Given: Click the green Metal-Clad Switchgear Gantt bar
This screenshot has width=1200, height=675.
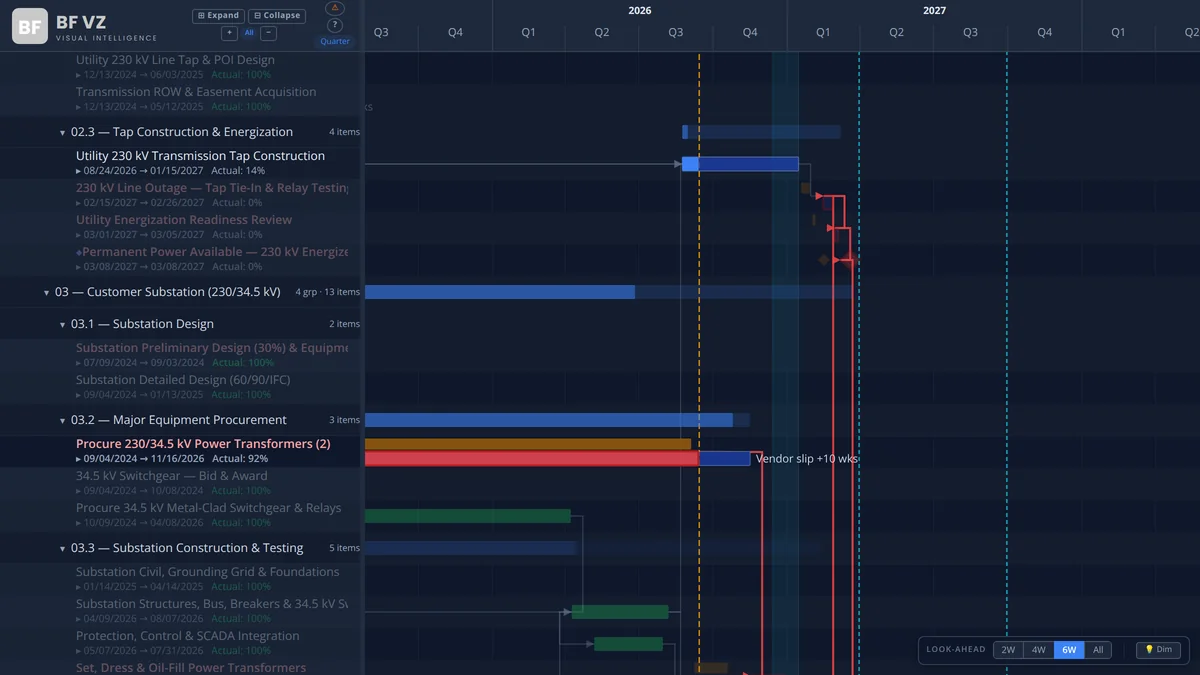Looking at the screenshot, I should pos(468,516).
